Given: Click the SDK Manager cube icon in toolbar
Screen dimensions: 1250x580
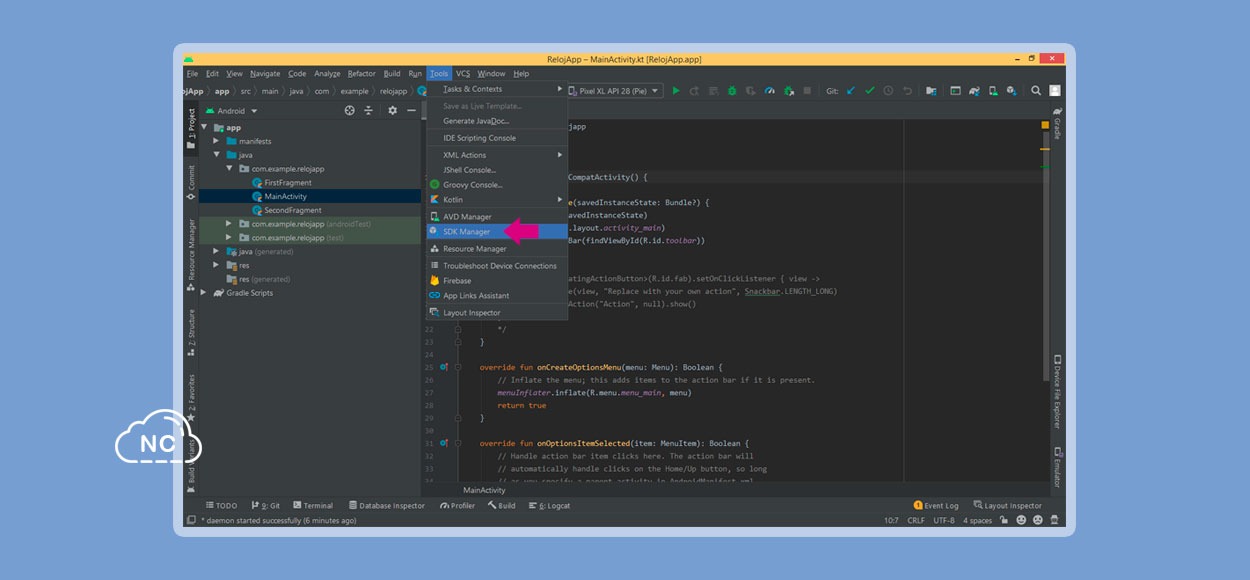Looking at the screenshot, I should pyautogui.click(x=1012, y=91).
